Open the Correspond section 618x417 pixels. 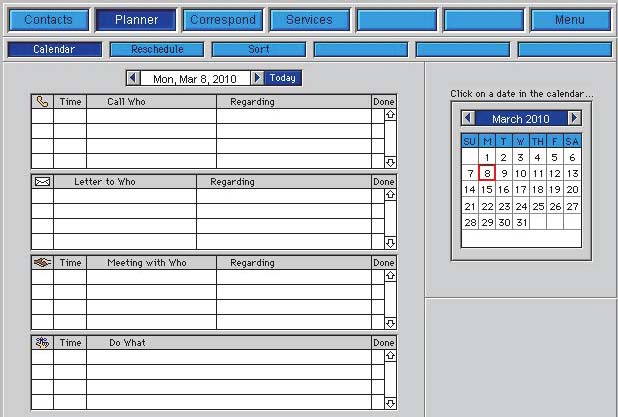tap(223, 20)
